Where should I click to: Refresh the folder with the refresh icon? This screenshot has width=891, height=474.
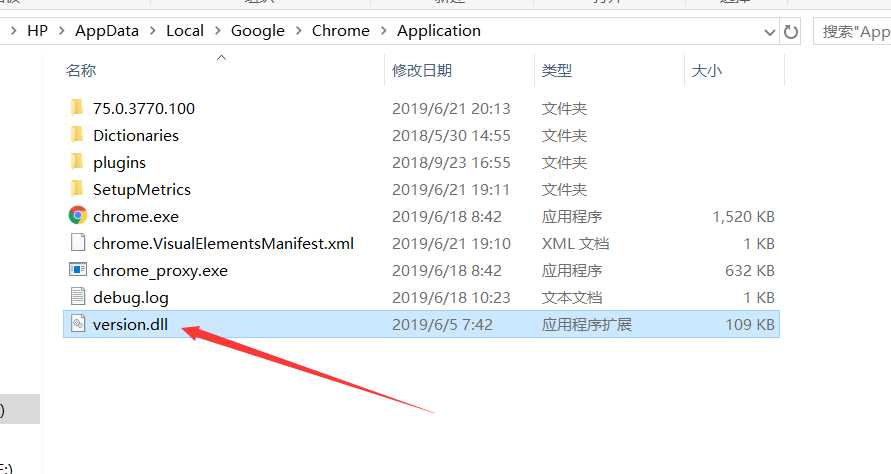click(790, 32)
